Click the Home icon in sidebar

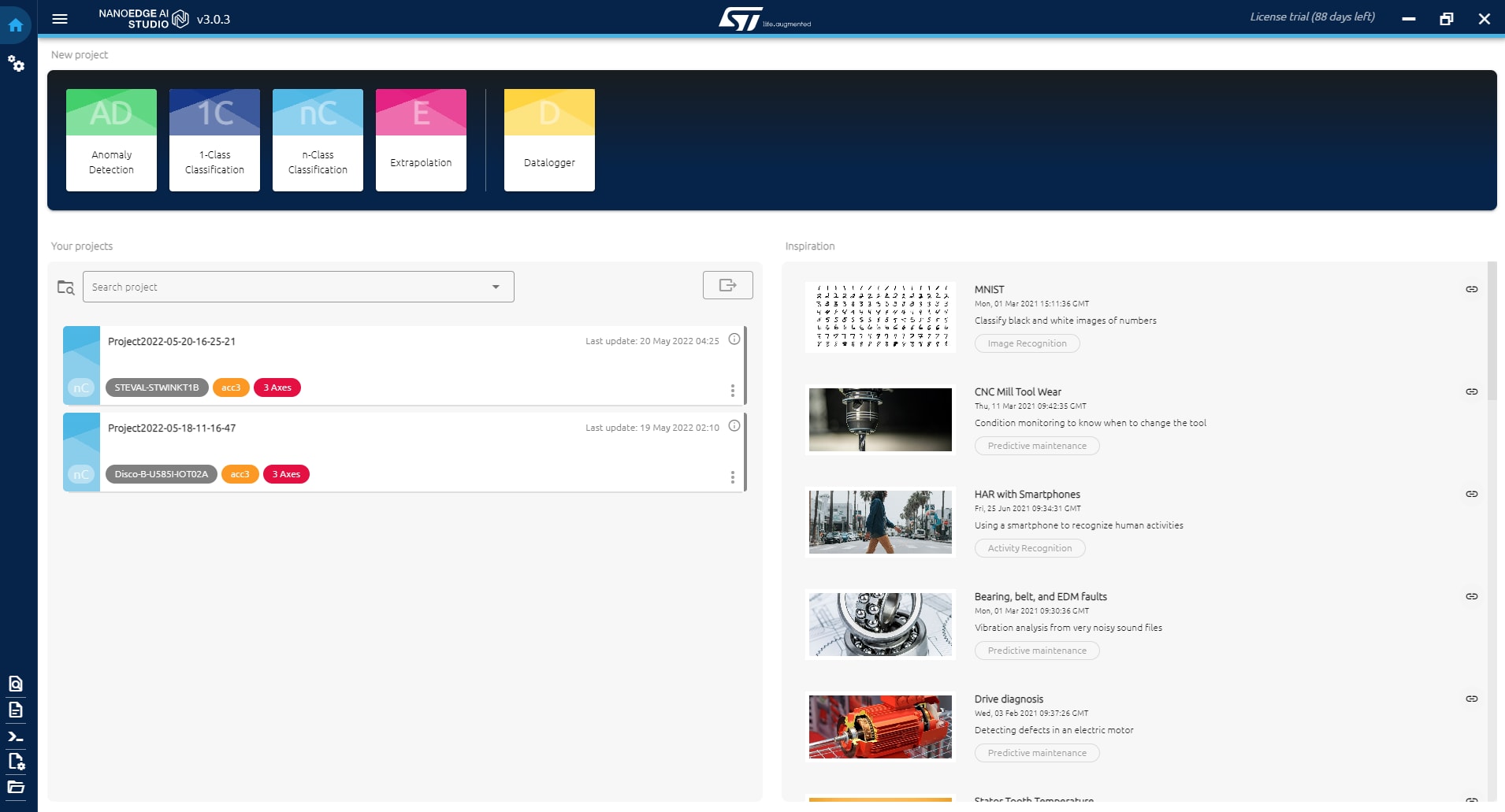[16, 25]
